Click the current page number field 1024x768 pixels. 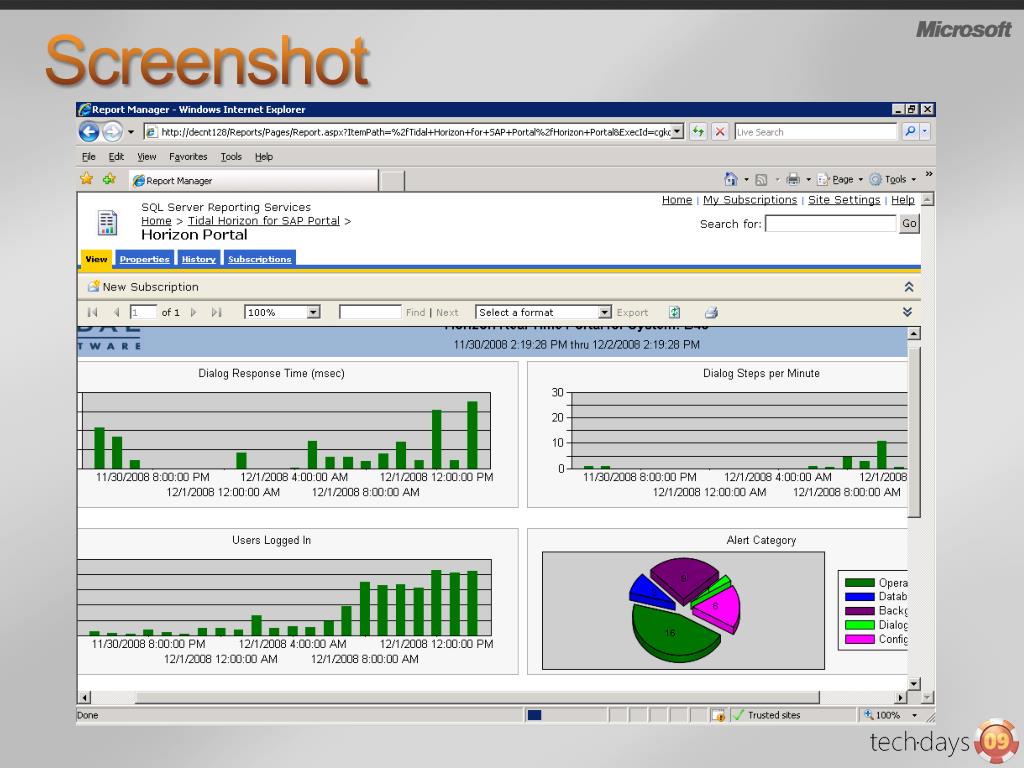(x=143, y=312)
